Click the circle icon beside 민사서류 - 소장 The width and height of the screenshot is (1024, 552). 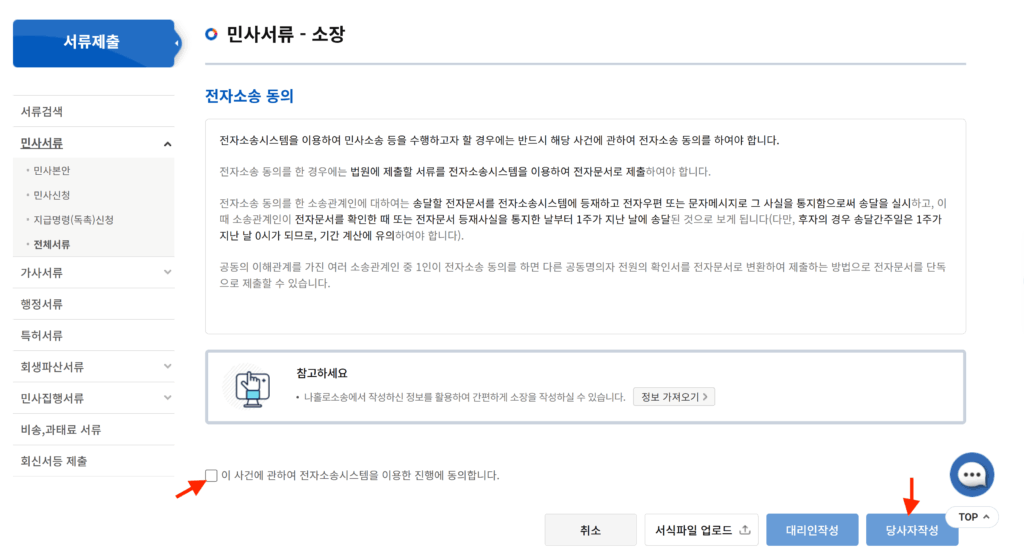coord(211,34)
